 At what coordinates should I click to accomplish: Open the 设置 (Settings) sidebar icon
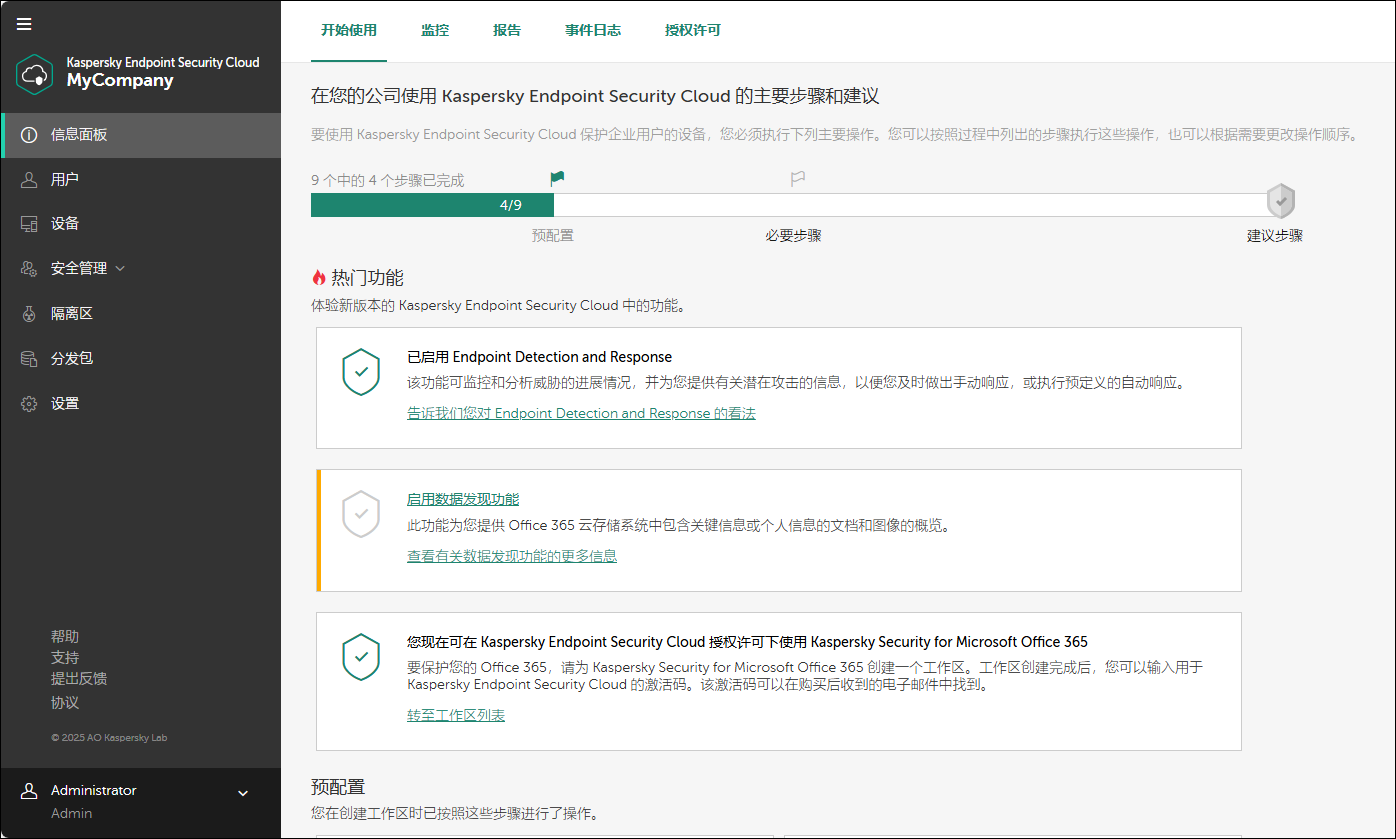29,403
